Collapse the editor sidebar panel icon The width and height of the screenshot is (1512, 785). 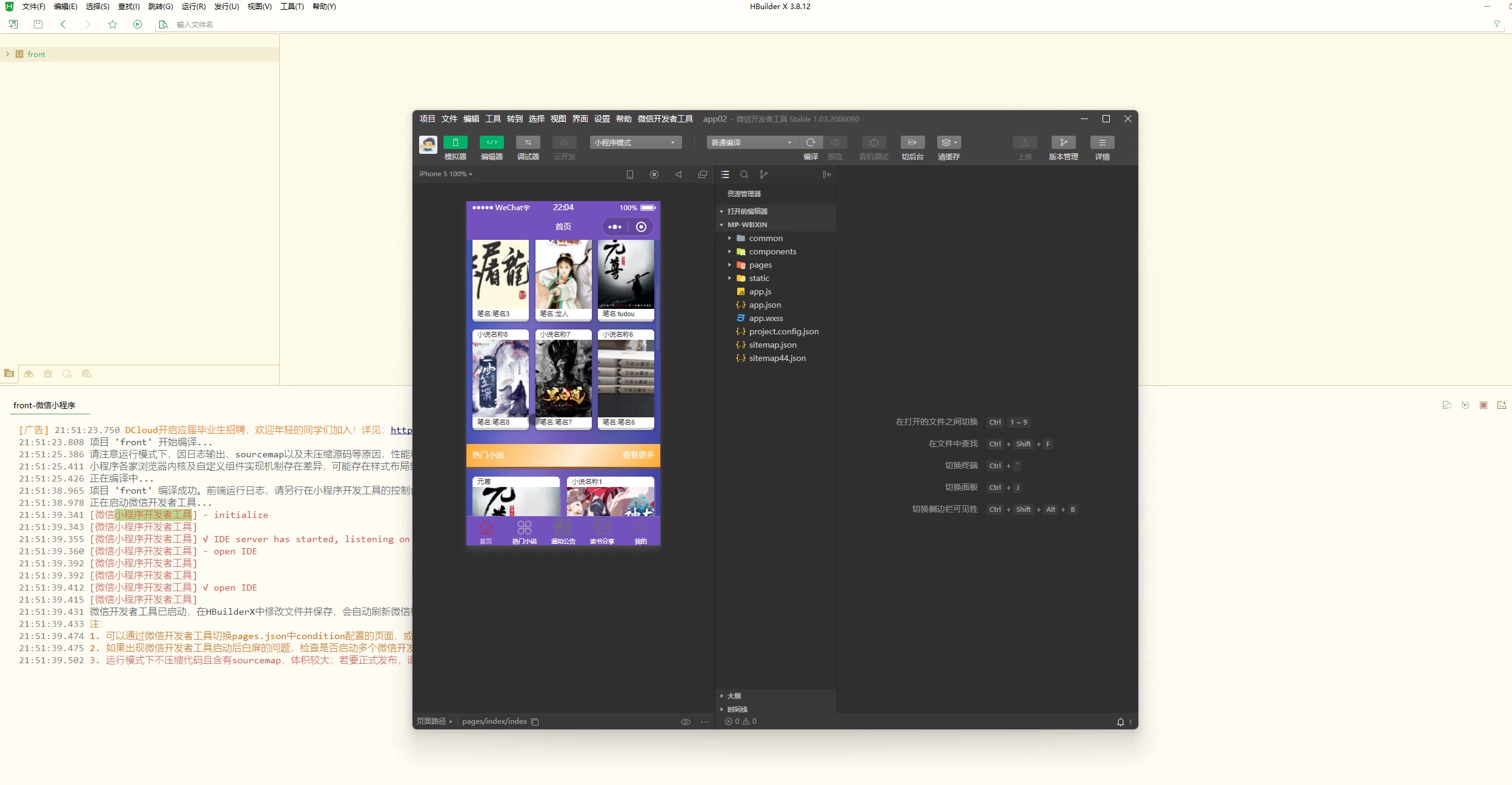point(827,174)
